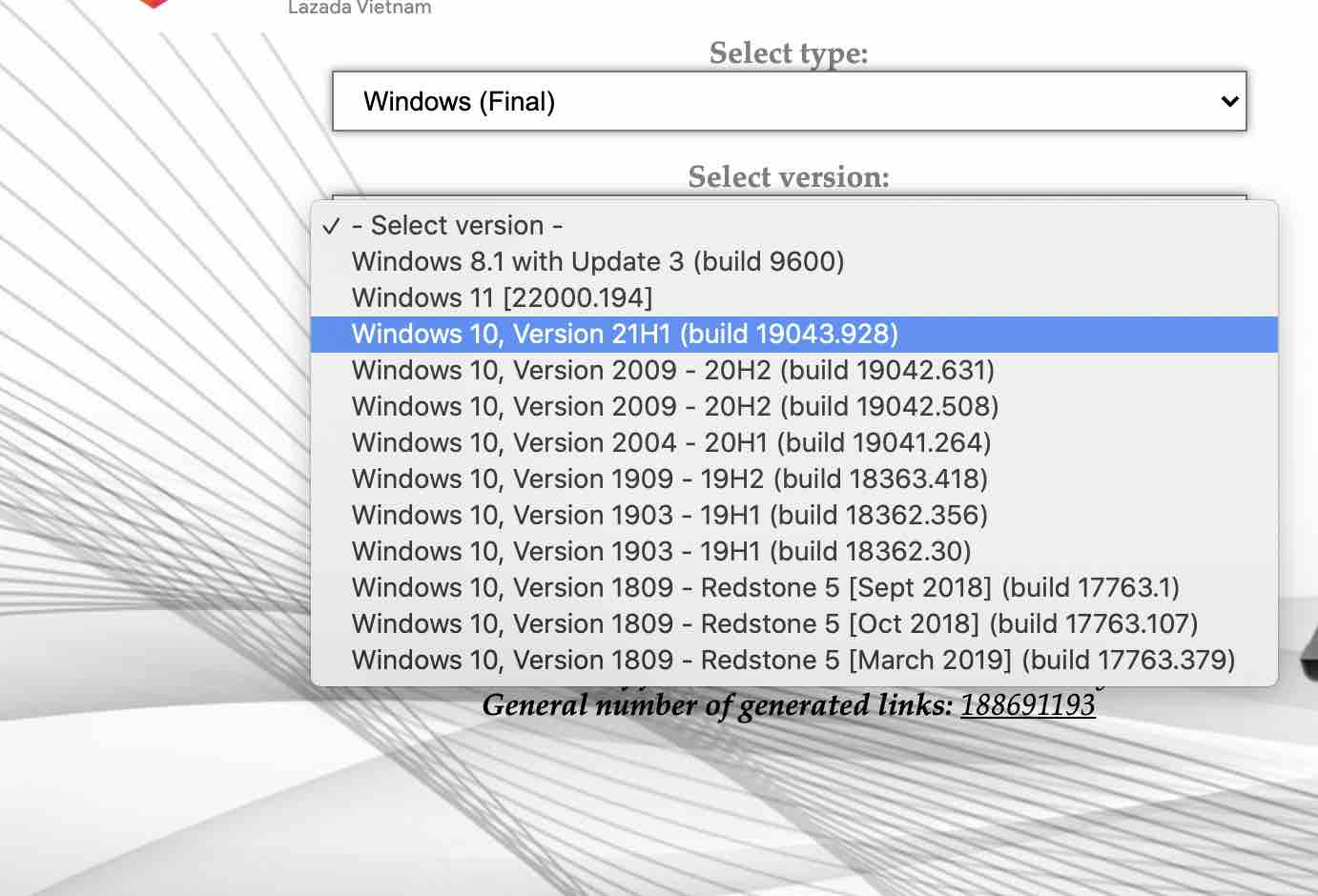Viewport: 1318px width, 896px height.
Task: Click the checkmark beside Select version
Action: [331, 227]
